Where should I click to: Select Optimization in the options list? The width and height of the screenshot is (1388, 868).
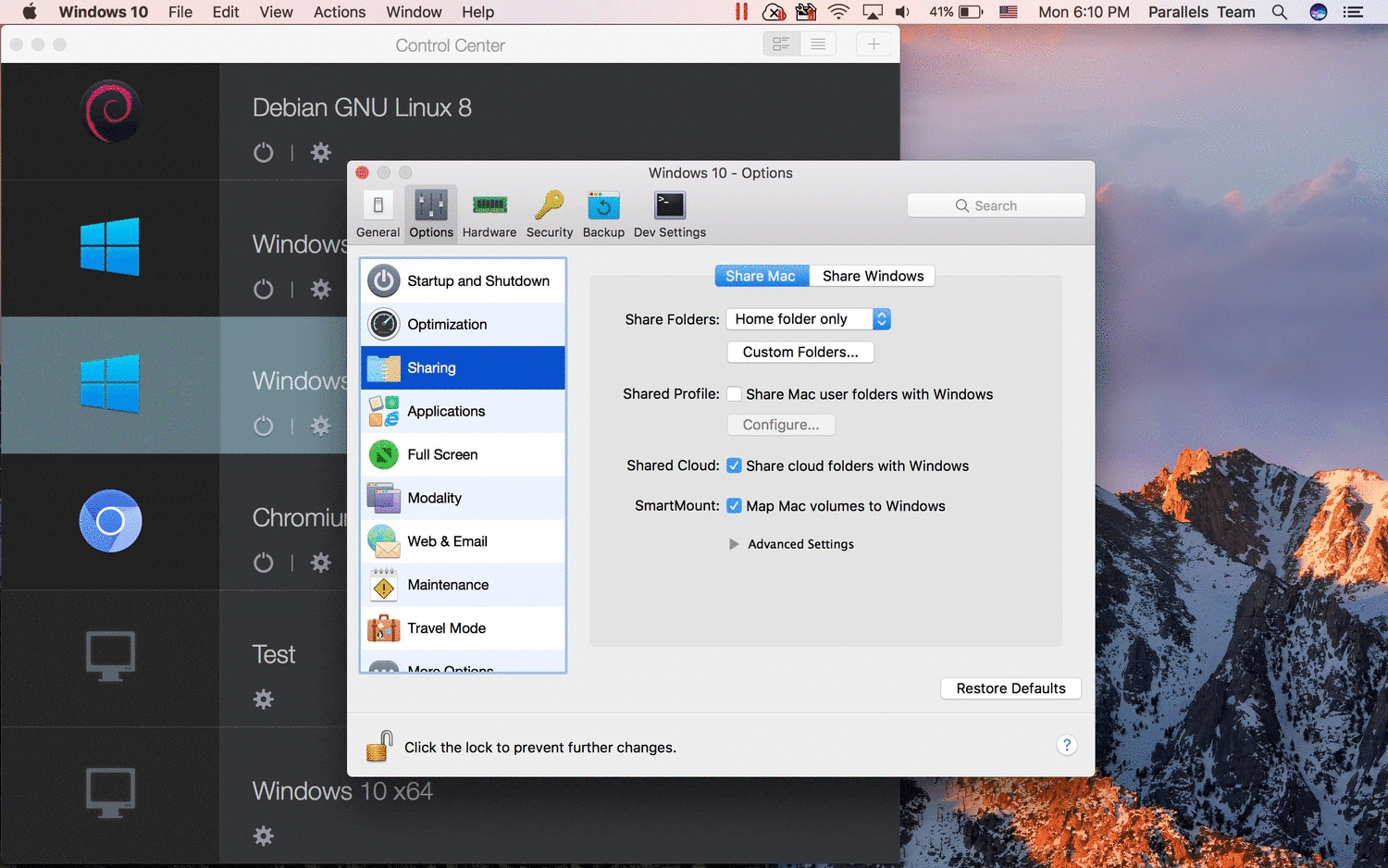click(x=463, y=324)
